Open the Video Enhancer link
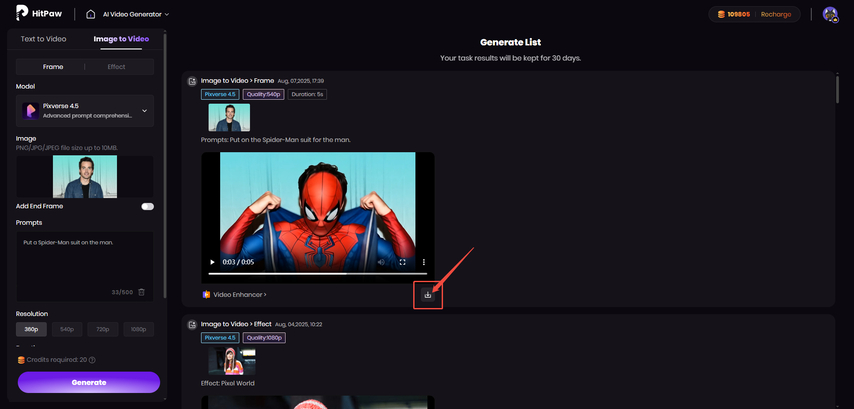 point(236,295)
